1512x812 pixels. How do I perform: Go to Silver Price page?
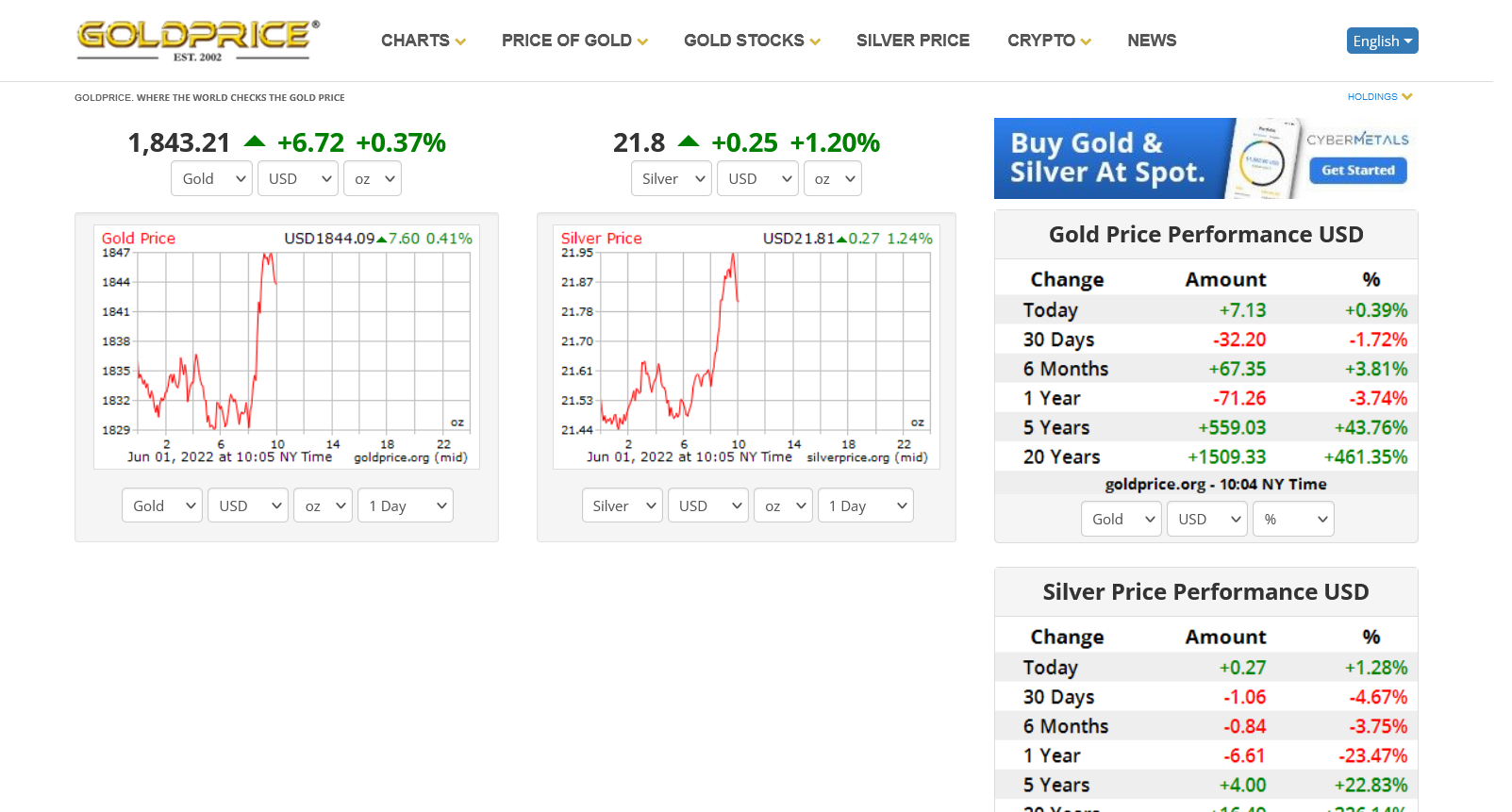912,41
